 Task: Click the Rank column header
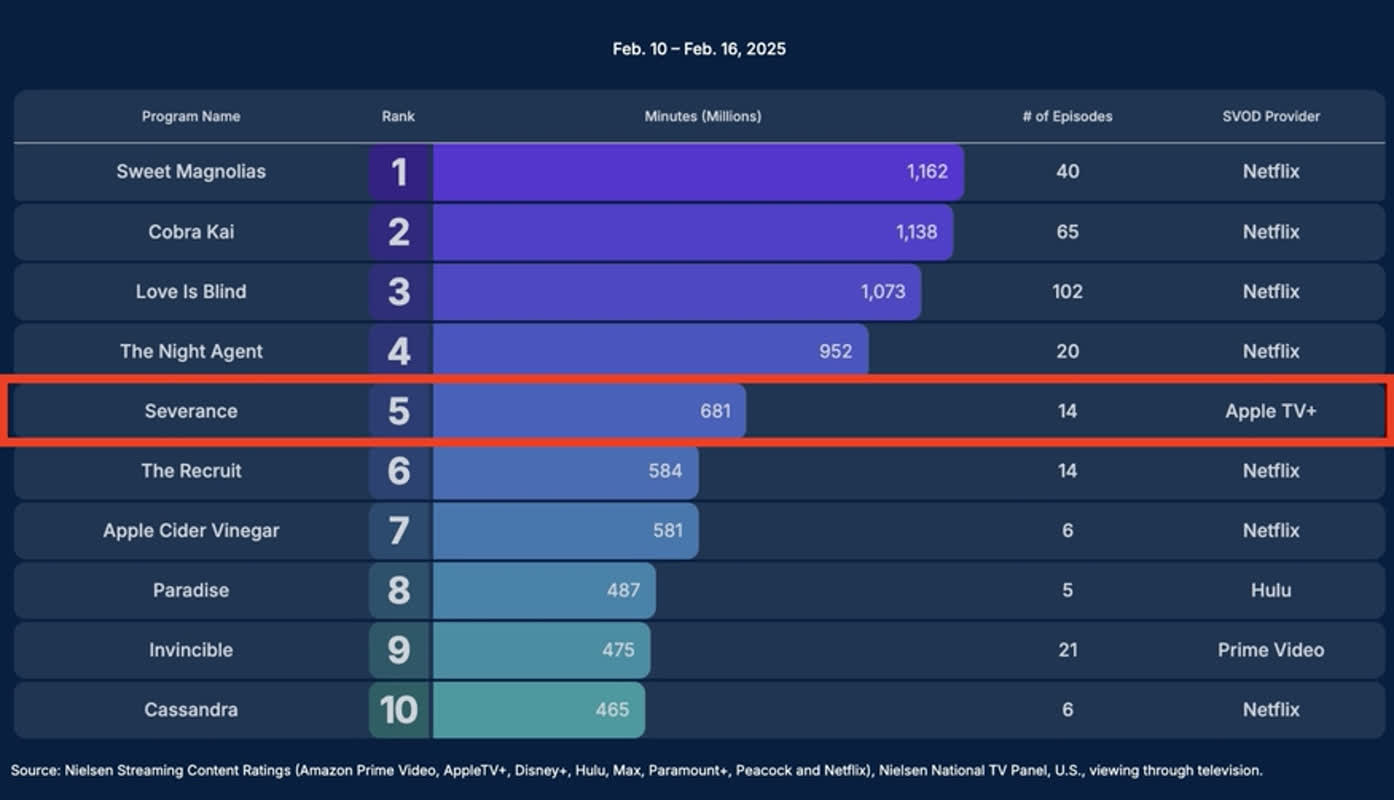[x=398, y=116]
